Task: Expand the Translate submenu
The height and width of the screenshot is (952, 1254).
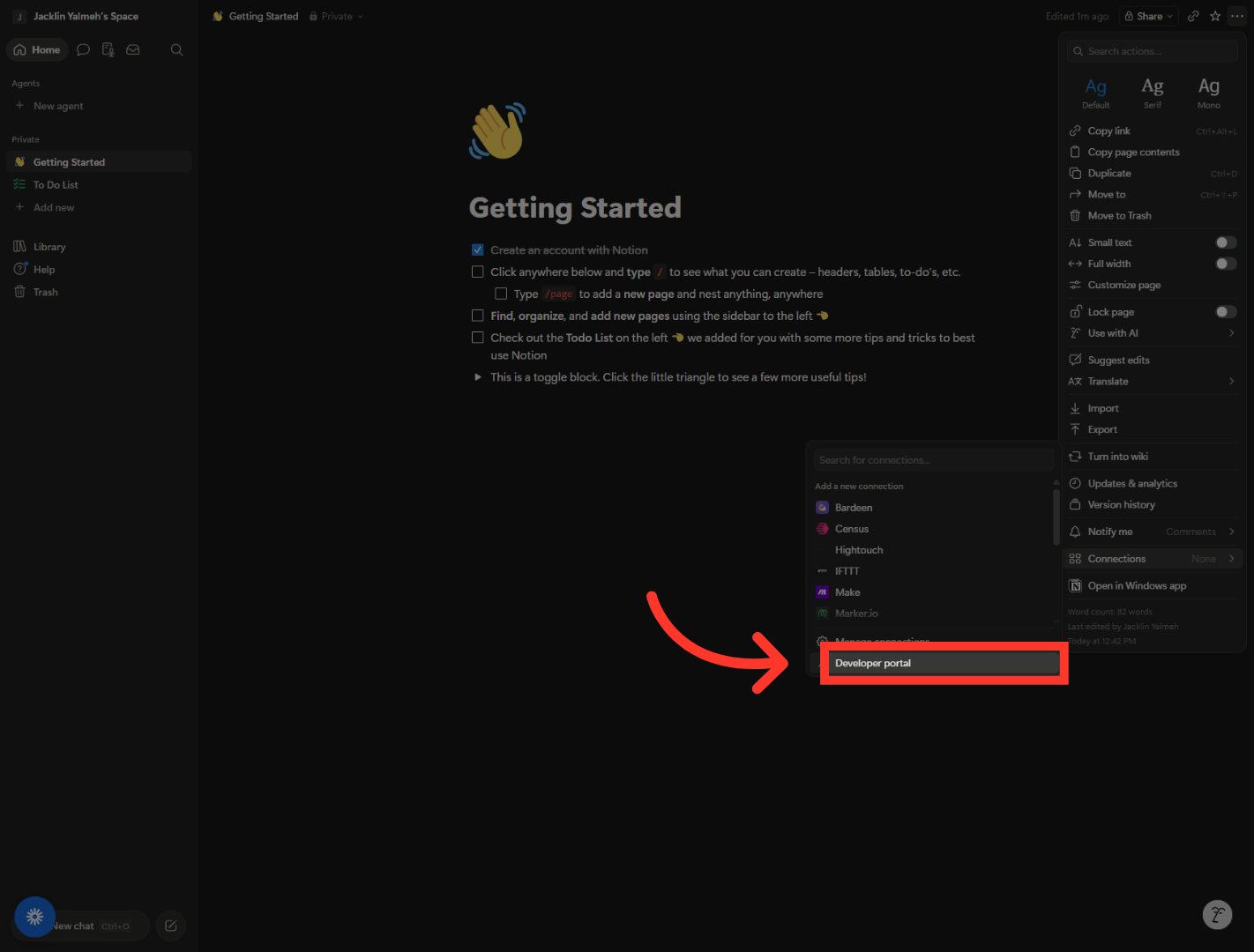Action: 1152,382
